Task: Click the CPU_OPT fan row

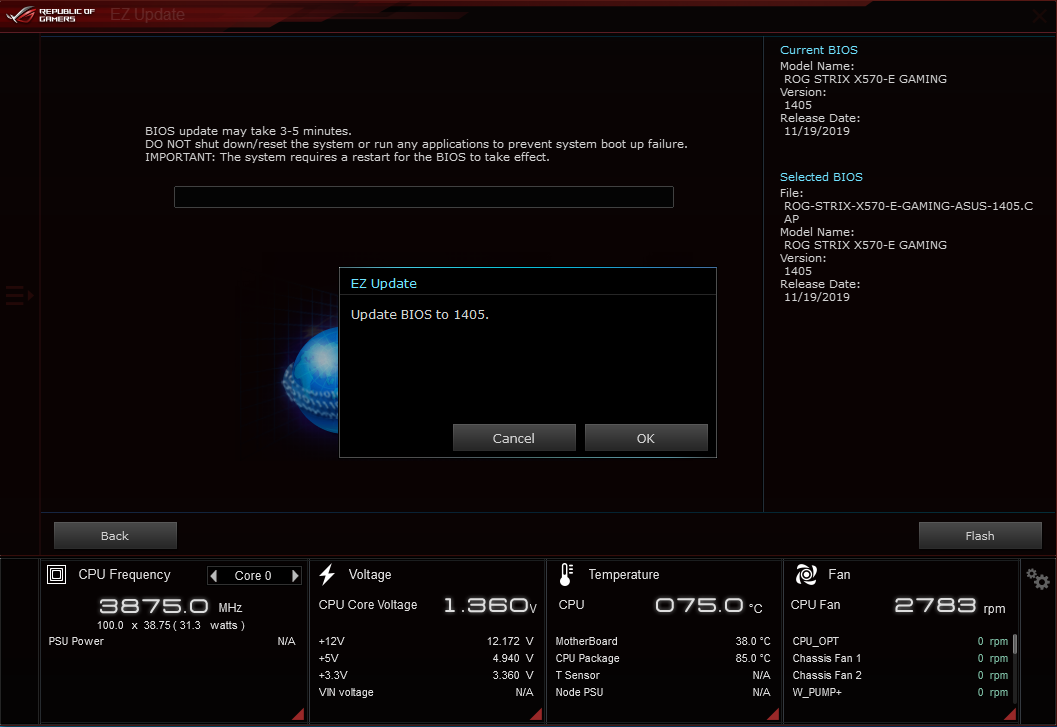Action: 900,641
